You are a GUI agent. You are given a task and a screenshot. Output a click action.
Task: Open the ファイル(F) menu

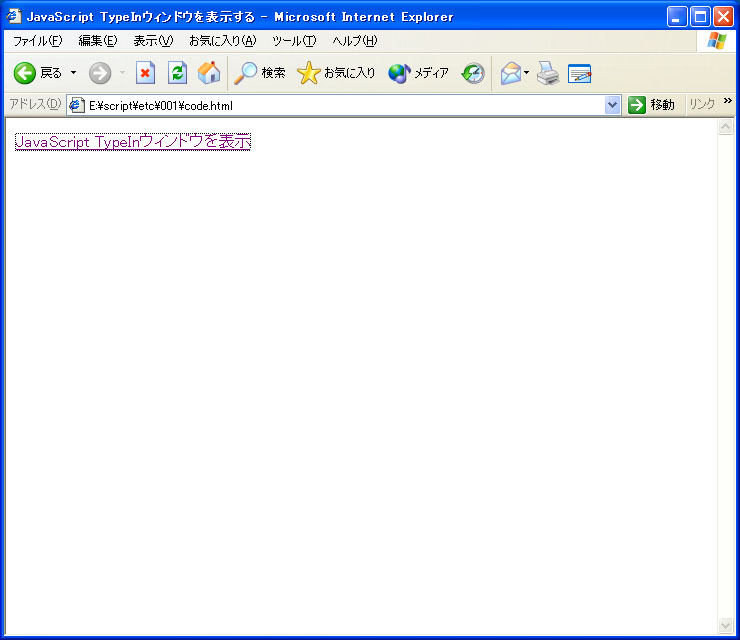click(x=37, y=41)
